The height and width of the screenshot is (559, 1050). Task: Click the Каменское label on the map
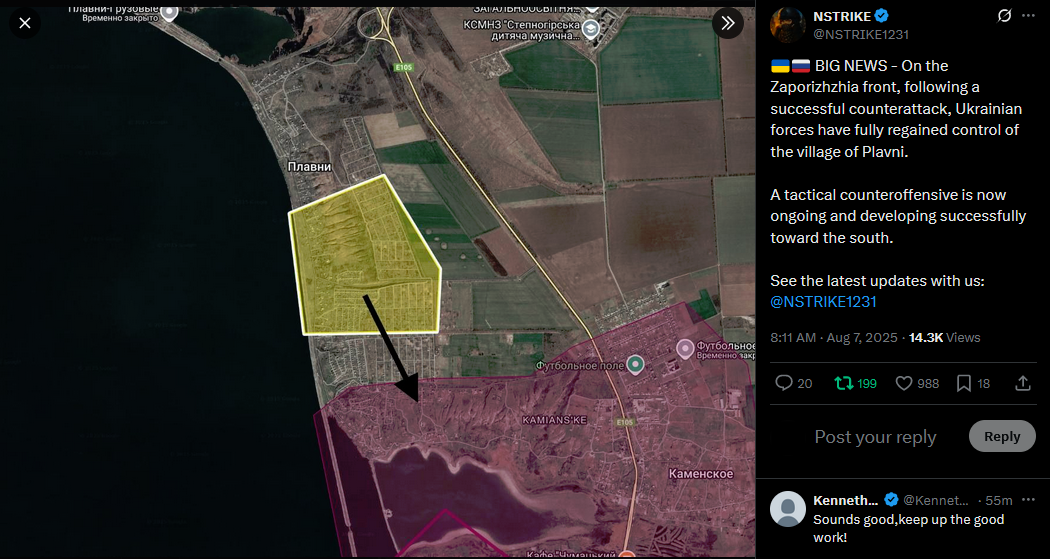click(x=701, y=474)
